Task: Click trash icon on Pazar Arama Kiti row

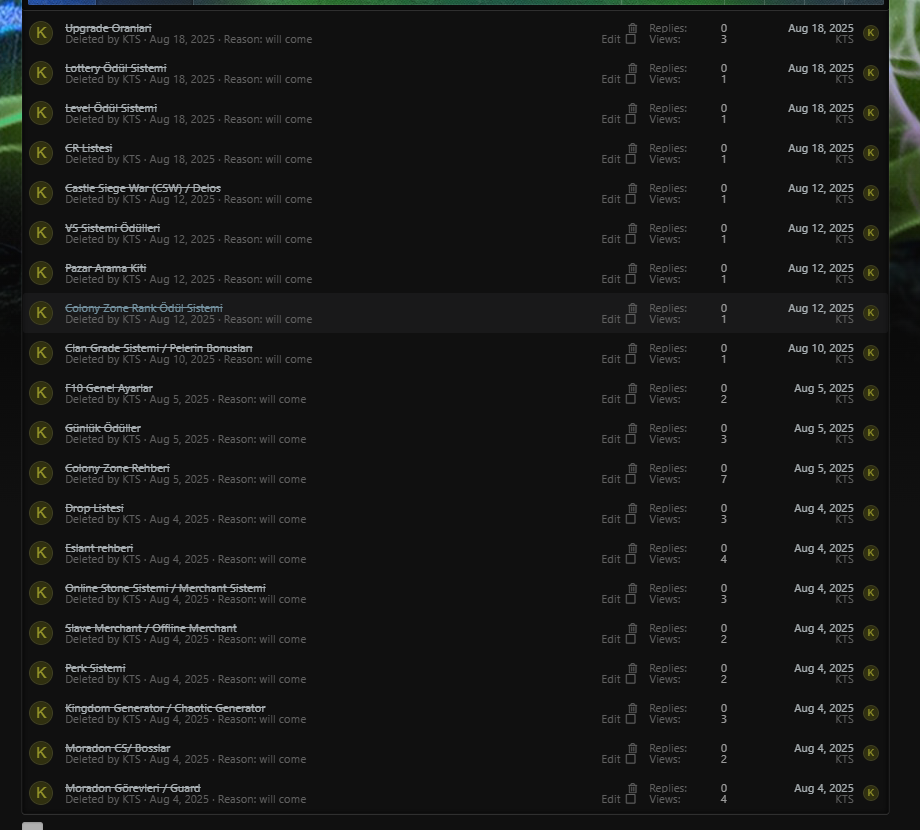Action: point(632,268)
